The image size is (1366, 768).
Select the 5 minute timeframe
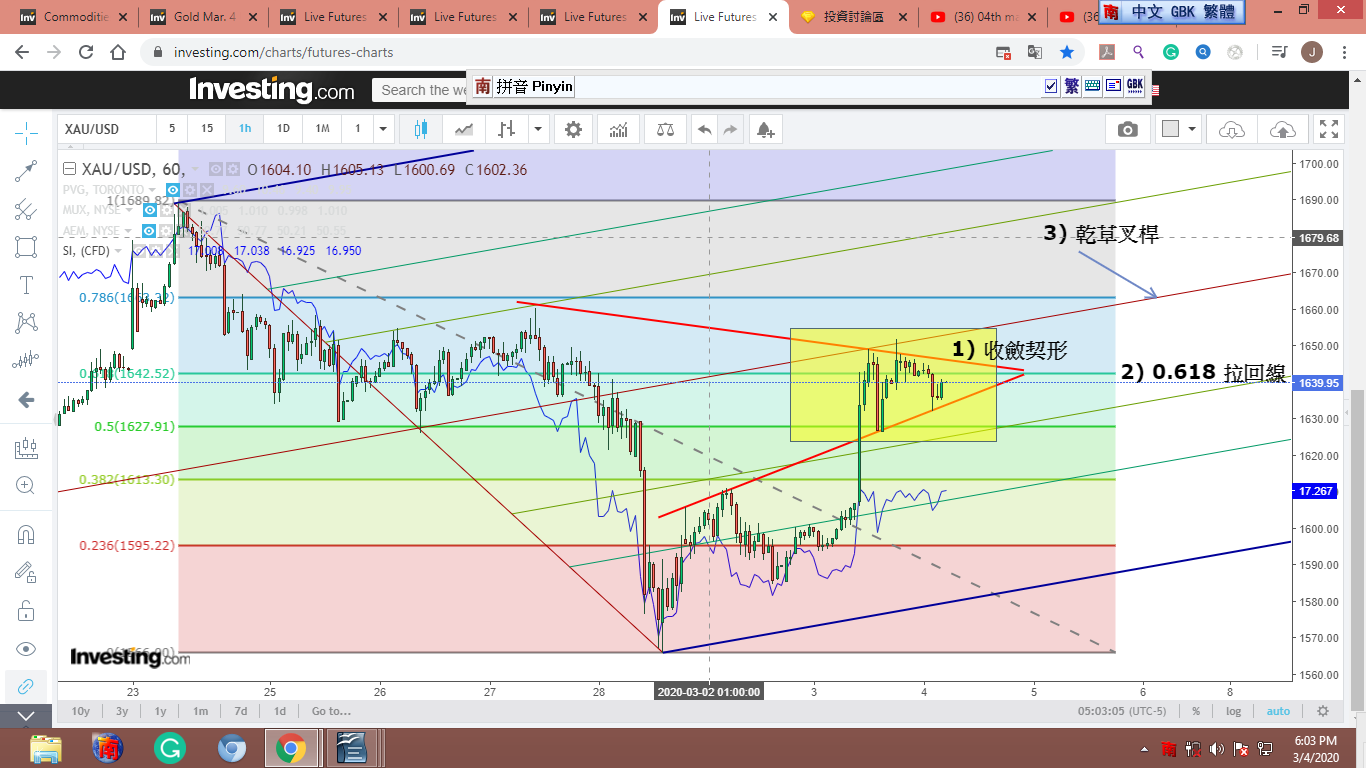click(172, 129)
